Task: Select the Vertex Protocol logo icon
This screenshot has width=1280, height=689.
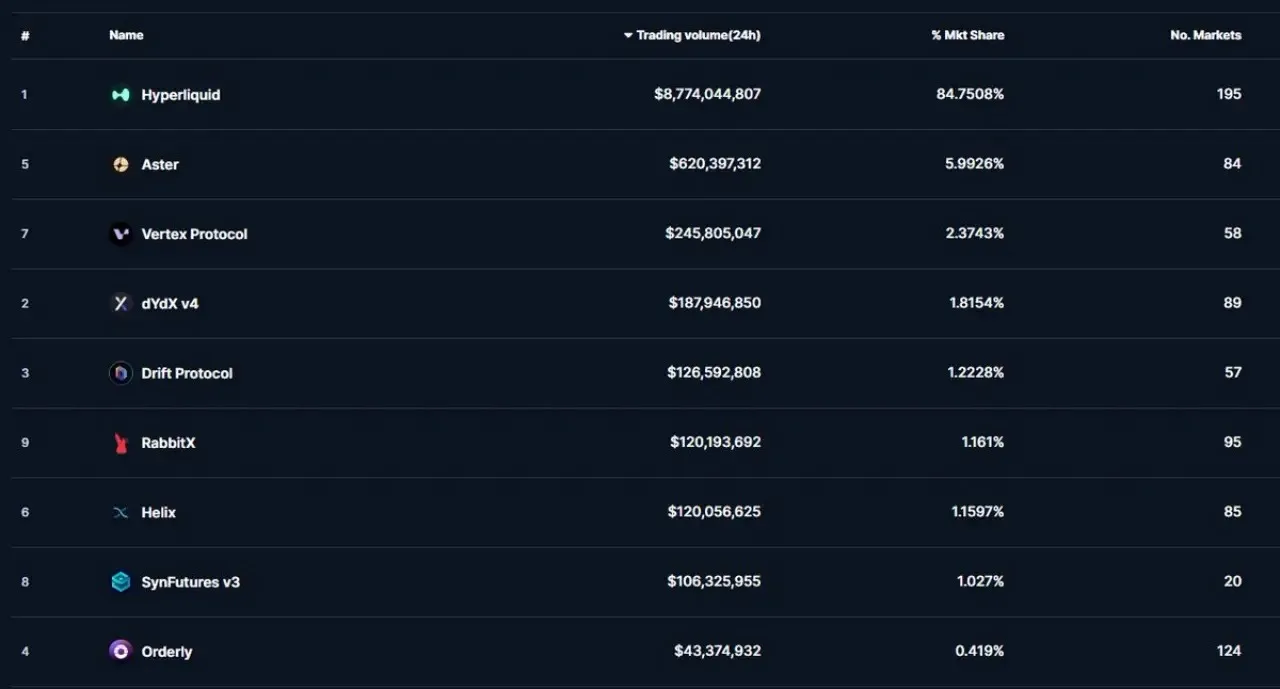Action: pyautogui.click(x=121, y=234)
